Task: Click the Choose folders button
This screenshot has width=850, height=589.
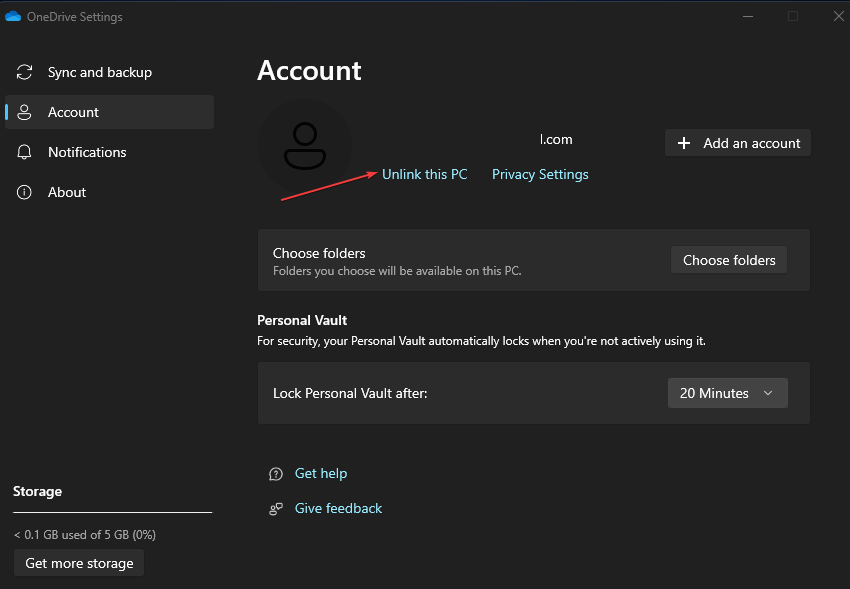Action: coord(729,260)
